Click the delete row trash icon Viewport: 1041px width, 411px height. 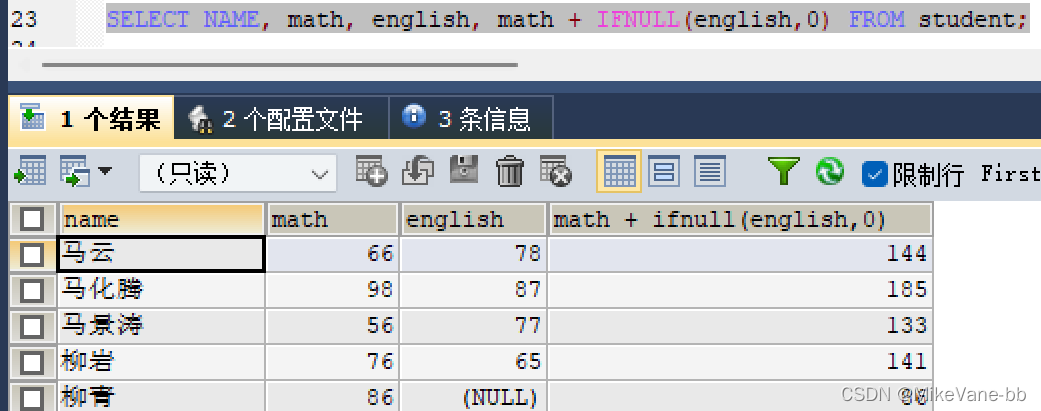pos(510,172)
